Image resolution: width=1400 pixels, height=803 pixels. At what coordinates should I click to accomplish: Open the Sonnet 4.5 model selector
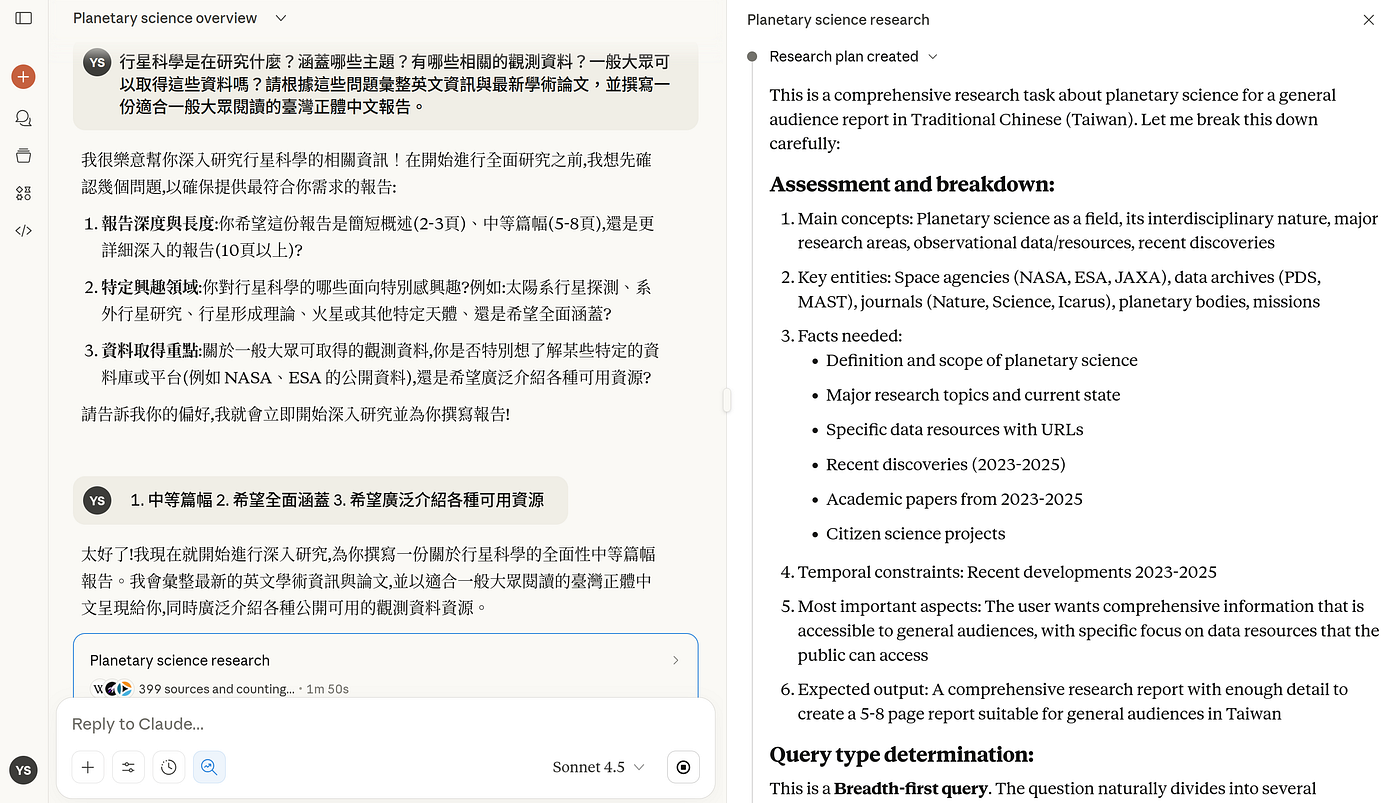(x=598, y=767)
